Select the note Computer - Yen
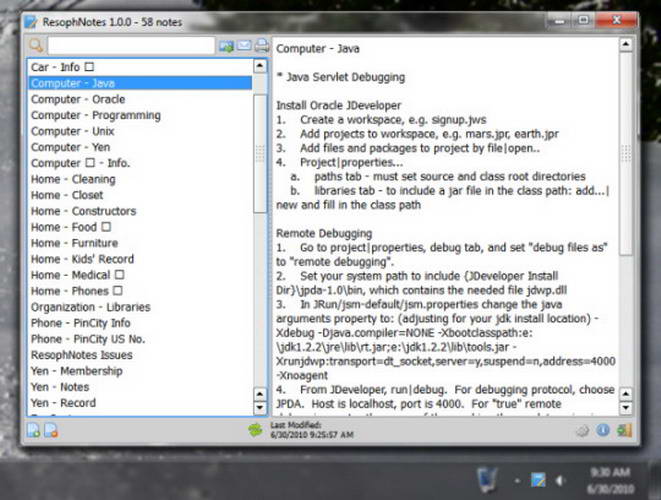Screen dimensions: 661x500 (140, 147)
